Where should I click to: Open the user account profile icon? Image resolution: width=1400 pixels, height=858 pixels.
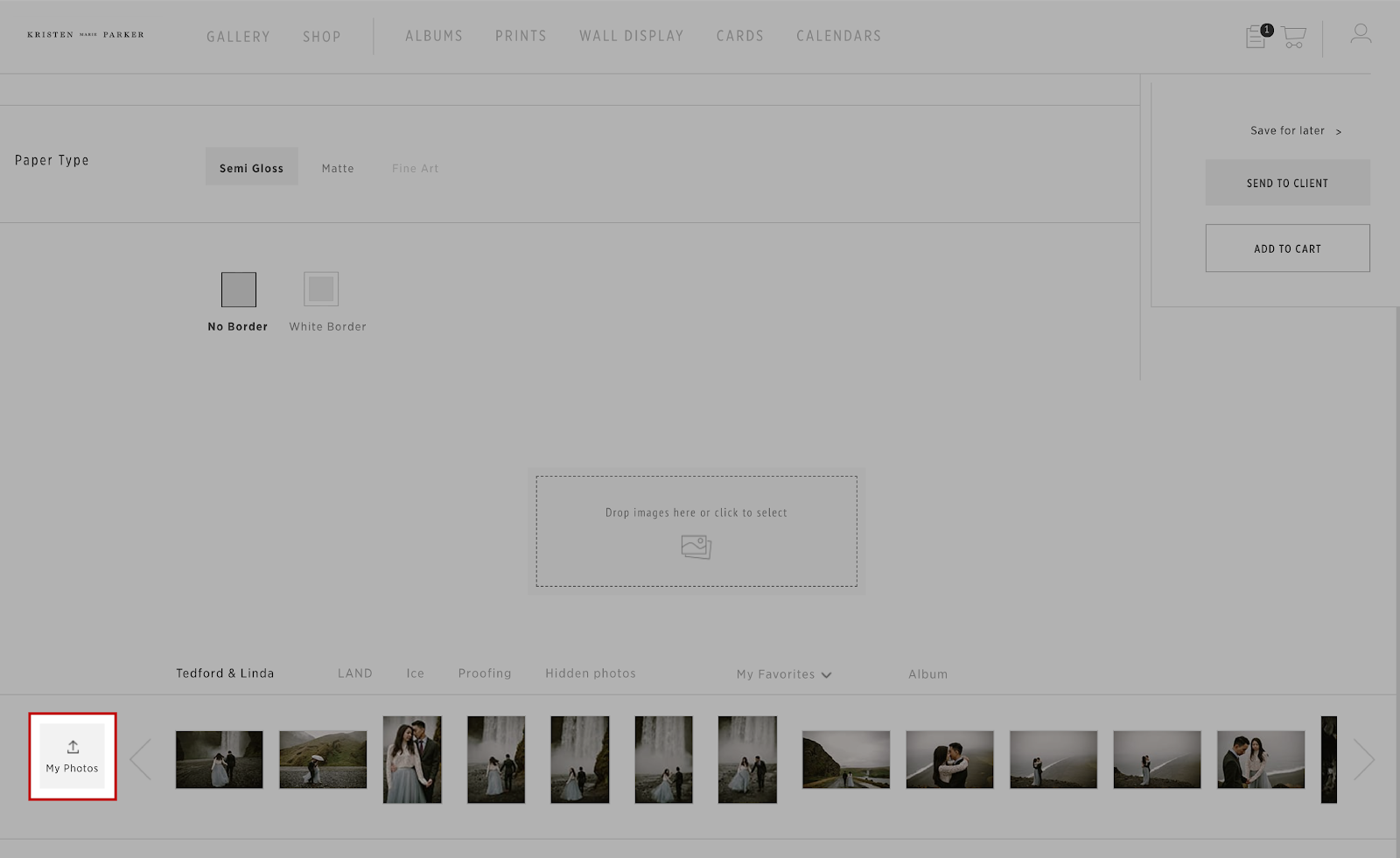pos(1361,34)
